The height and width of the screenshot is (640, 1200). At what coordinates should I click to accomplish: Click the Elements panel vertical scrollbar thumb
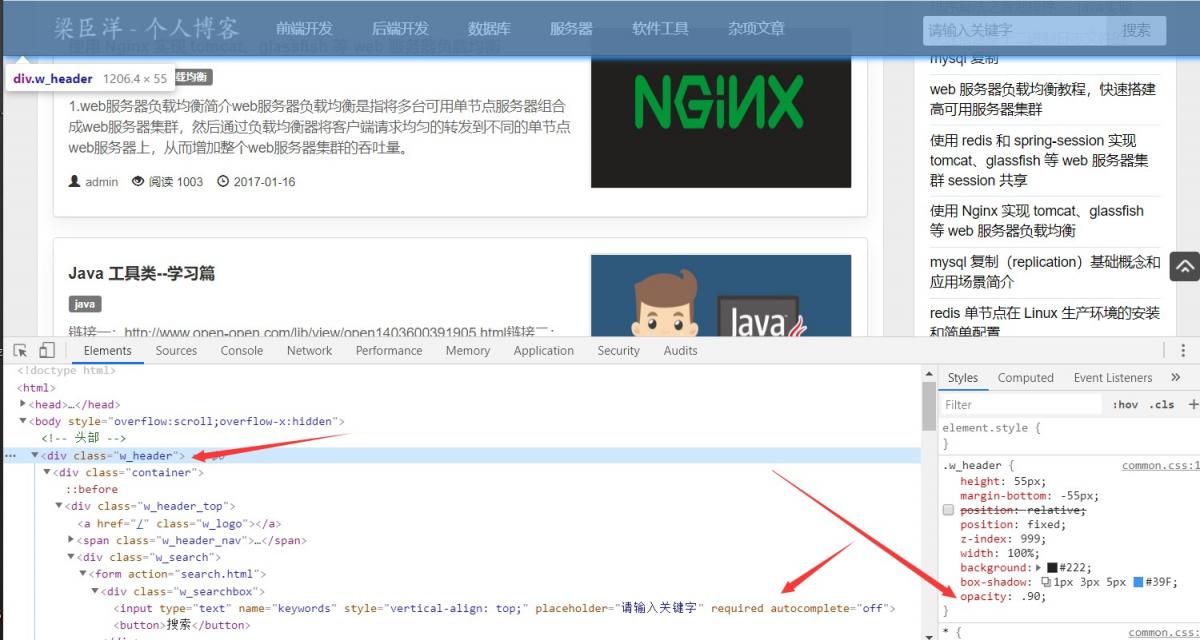929,405
